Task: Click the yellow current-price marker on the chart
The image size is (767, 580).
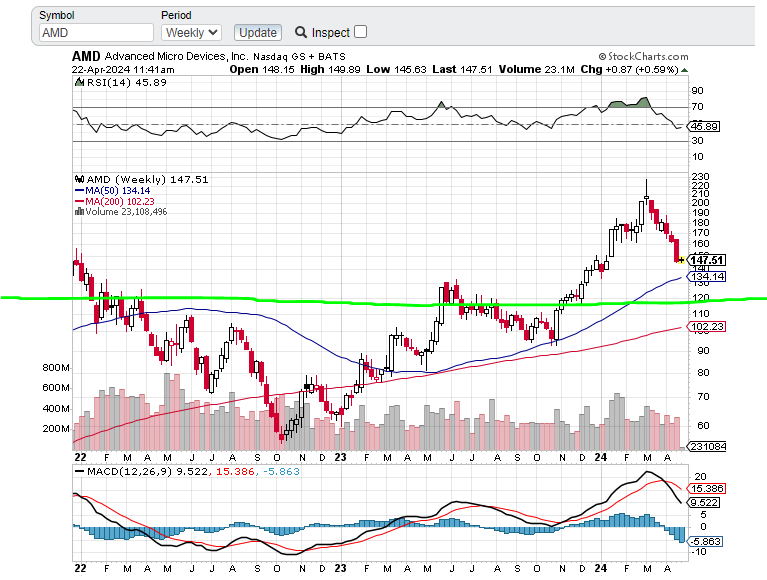Action: click(681, 260)
